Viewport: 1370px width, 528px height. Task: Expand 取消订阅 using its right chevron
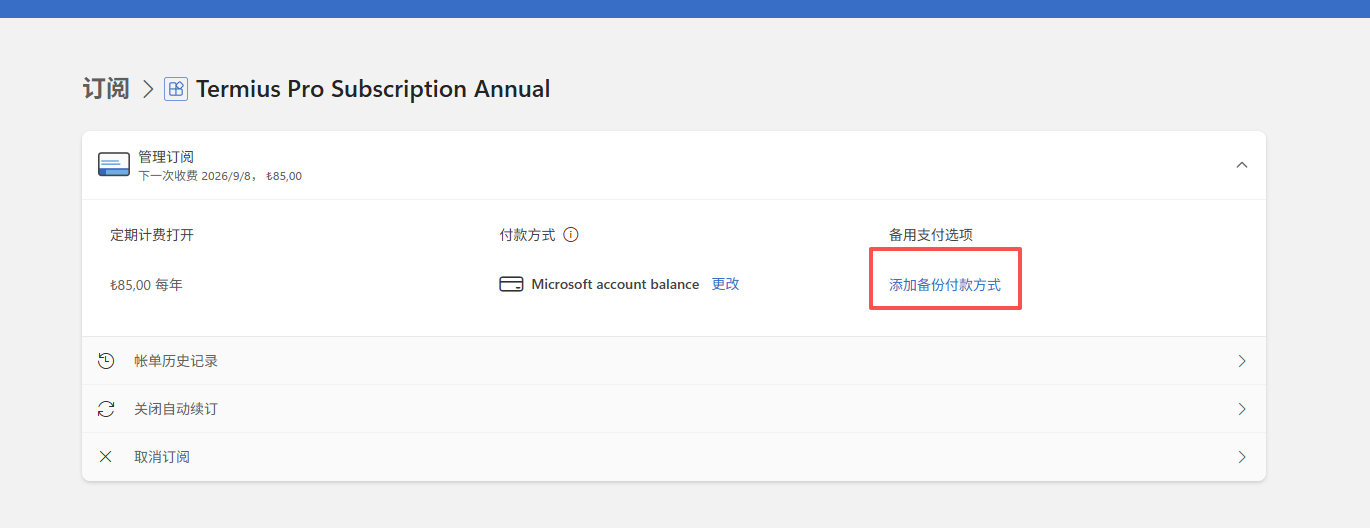click(x=1242, y=457)
